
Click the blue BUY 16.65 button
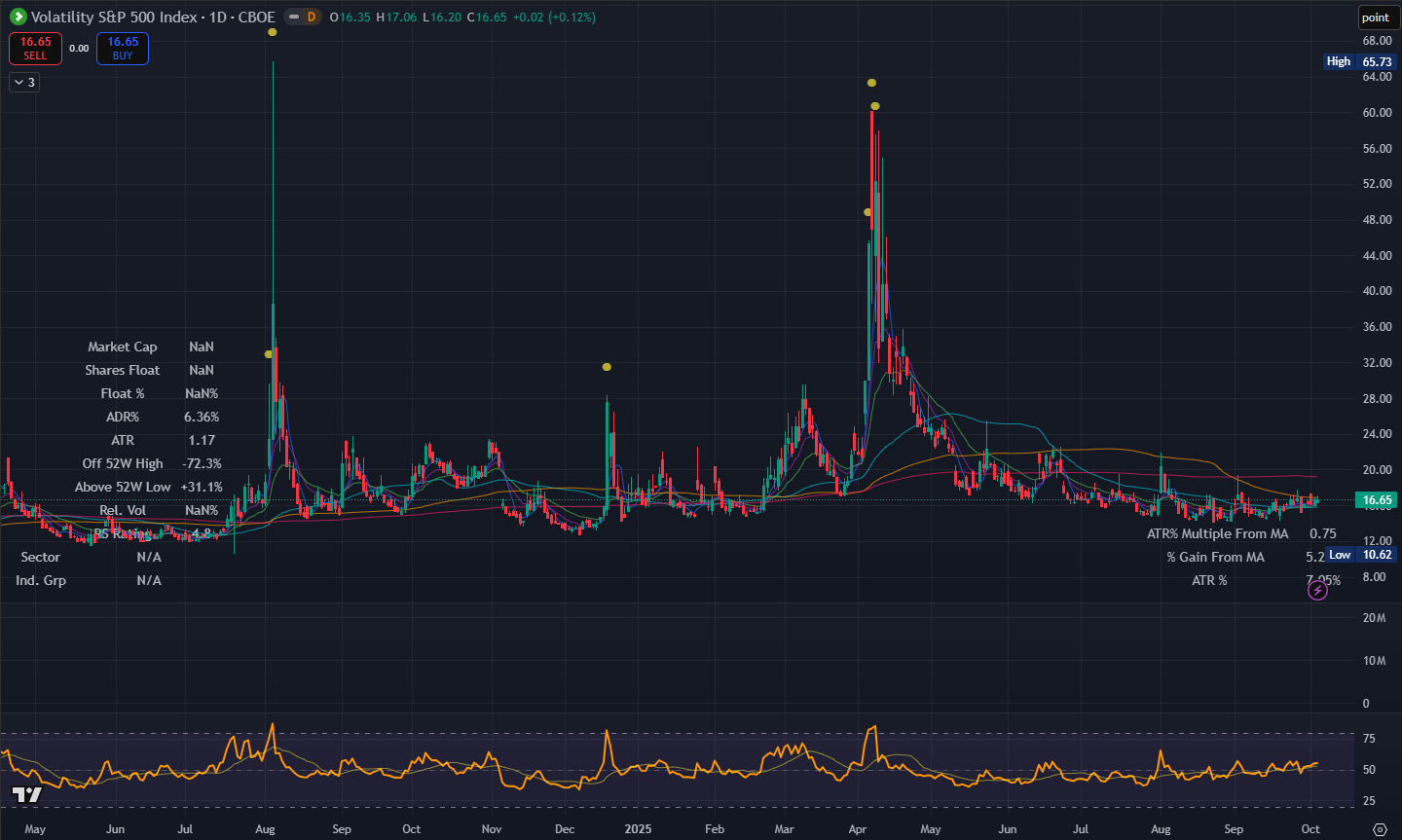point(123,49)
